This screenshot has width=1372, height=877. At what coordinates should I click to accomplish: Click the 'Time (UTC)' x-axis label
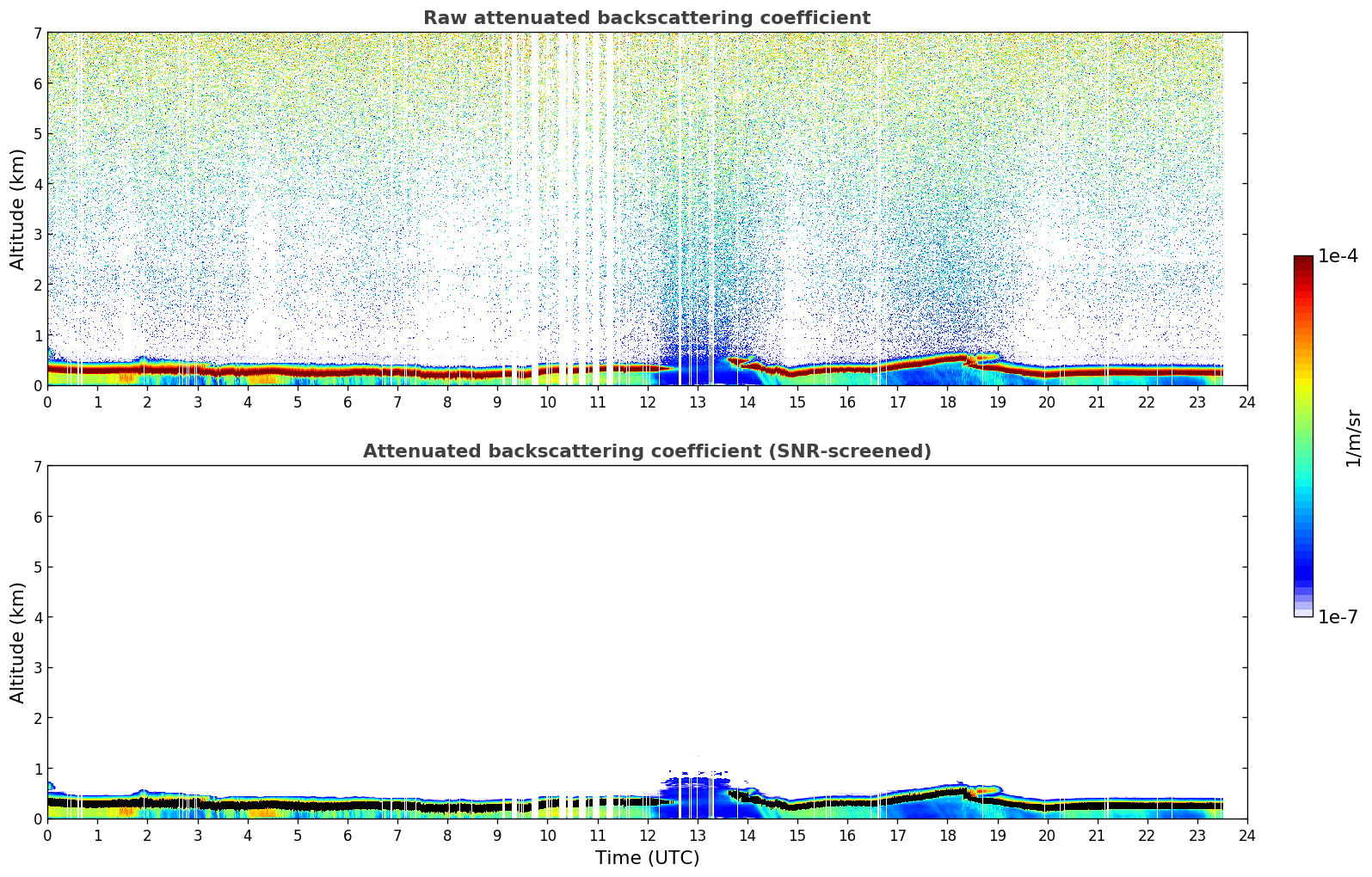pos(647,857)
